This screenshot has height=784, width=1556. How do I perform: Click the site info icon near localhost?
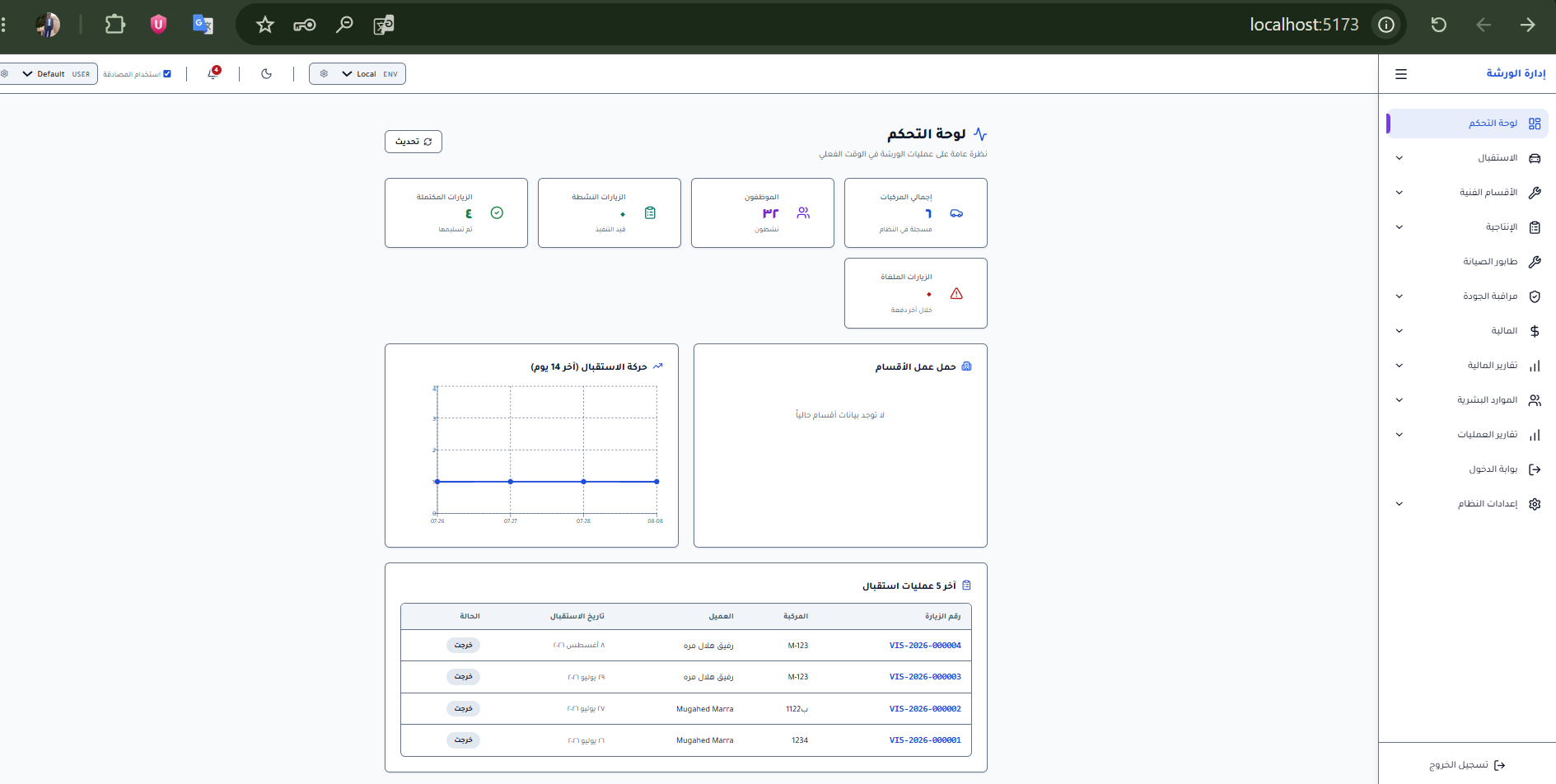click(1386, 25)
